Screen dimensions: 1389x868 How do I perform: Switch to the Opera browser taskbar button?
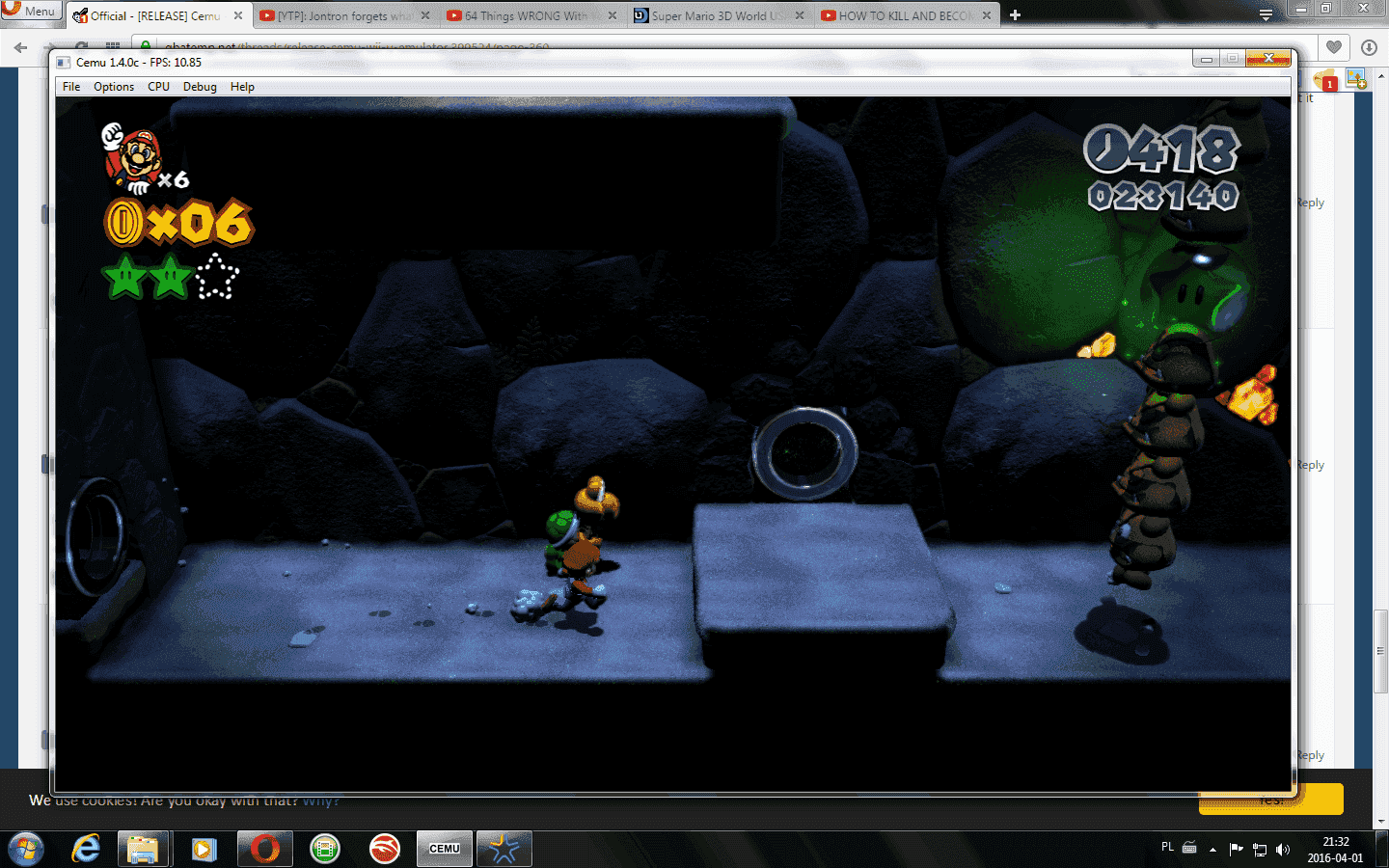pyautogui.click(x=265, y=849)
